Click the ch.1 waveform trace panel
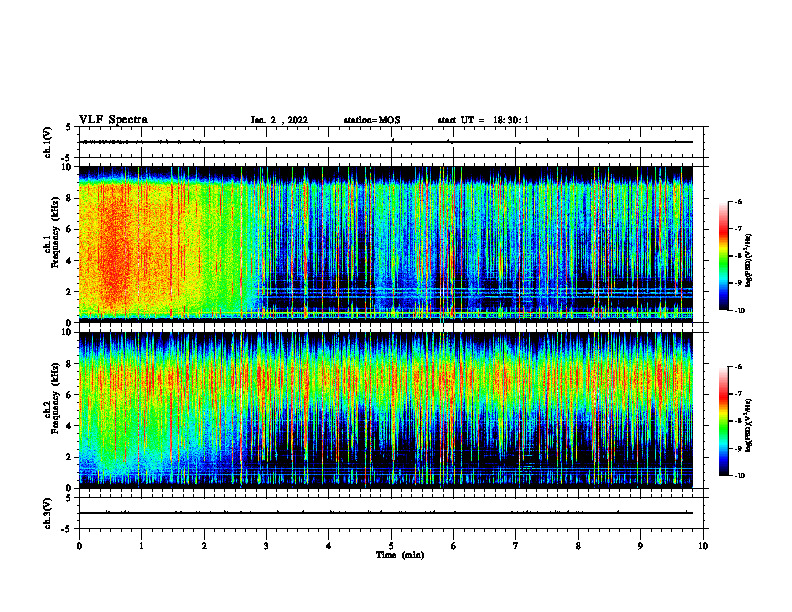The width and height of the screenshot is (792, 612). 391,142
